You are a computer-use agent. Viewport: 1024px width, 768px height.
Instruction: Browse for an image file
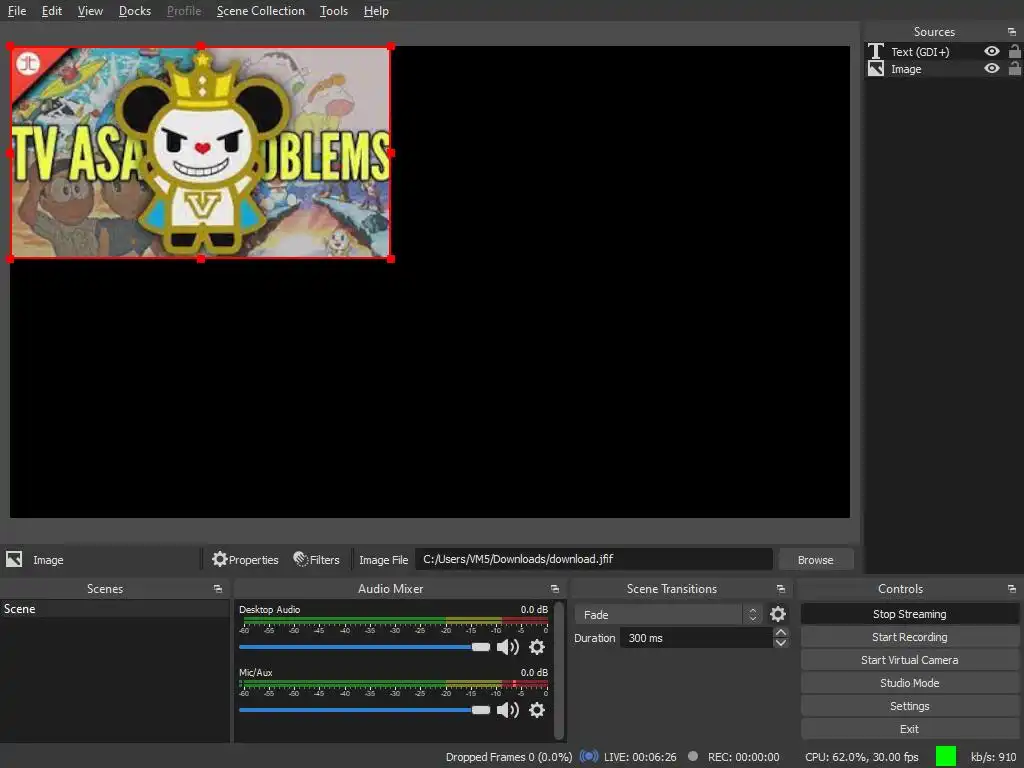tap(816, 560)
